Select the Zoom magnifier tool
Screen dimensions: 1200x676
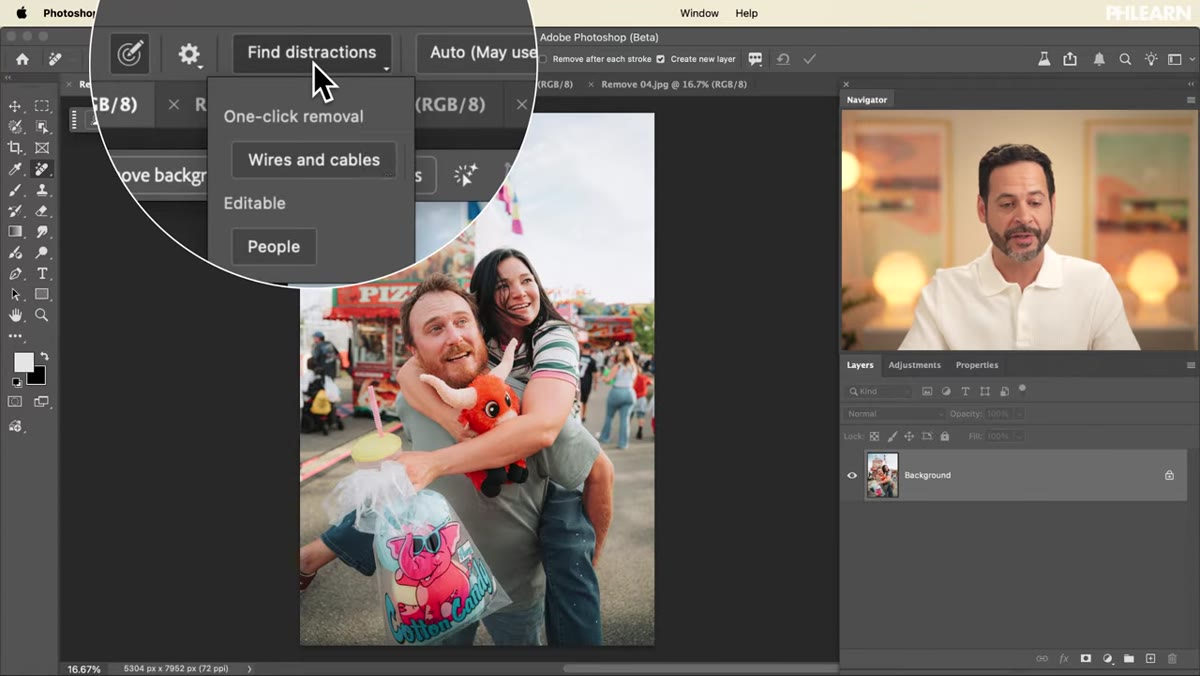42,315
